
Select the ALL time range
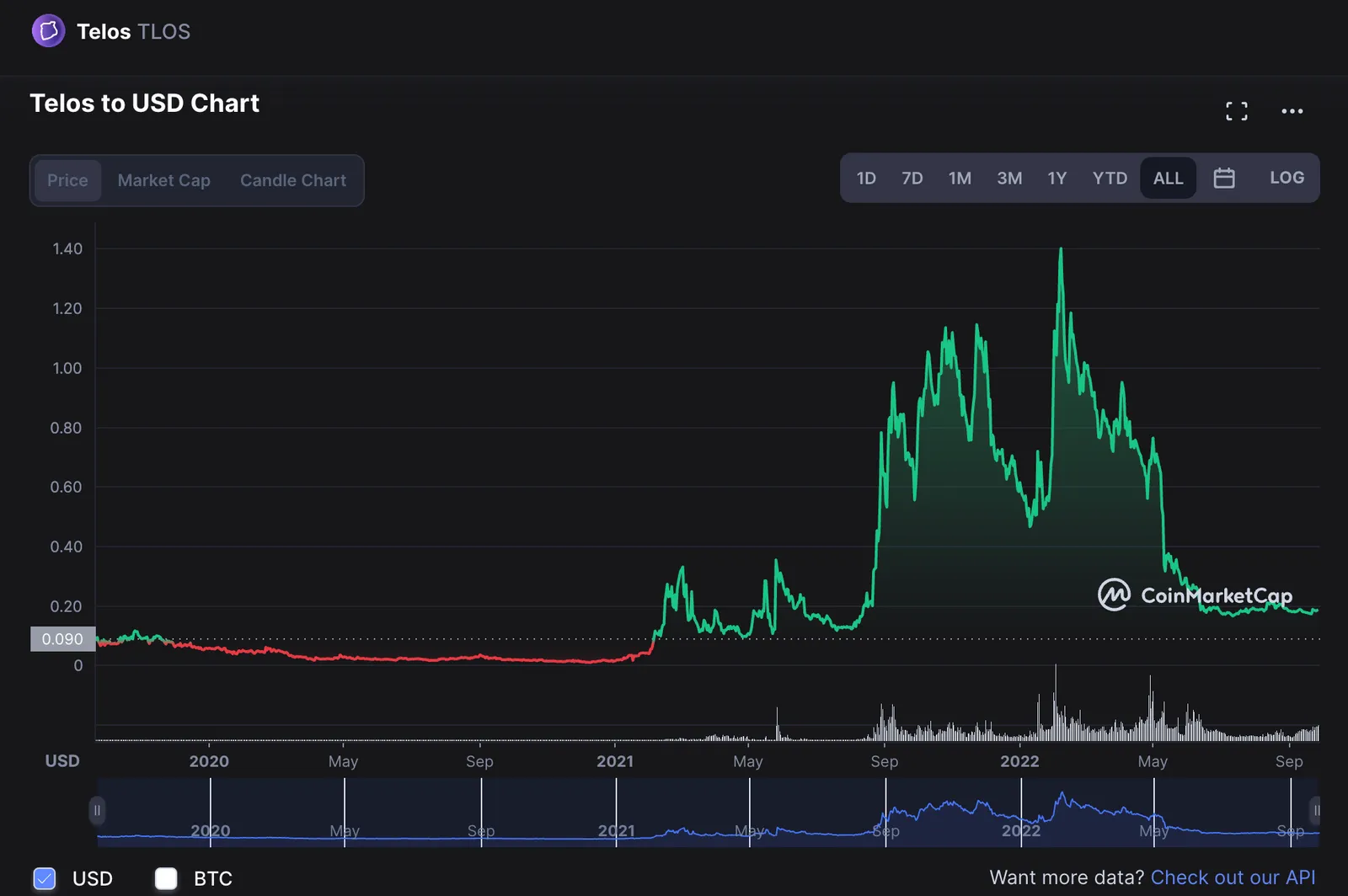click(x=1169, y=178)
